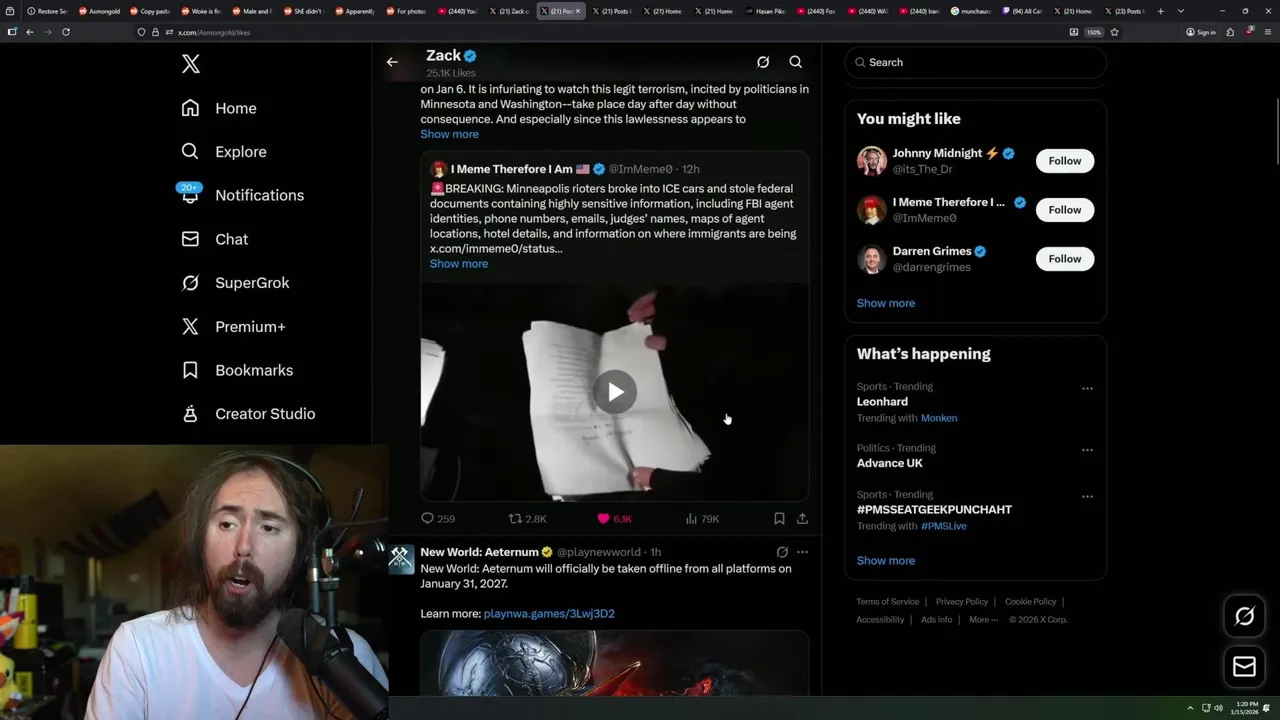Show more of the top post text
Screen dimensions: 1280x720
[x=449, y=134]
